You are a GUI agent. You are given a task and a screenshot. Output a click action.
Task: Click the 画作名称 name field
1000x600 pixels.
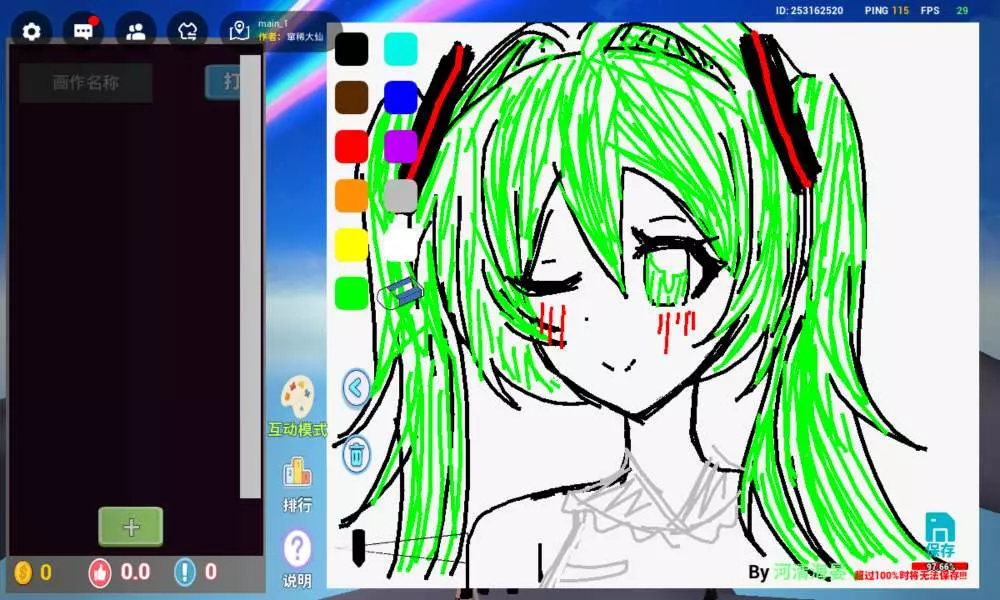85,83
